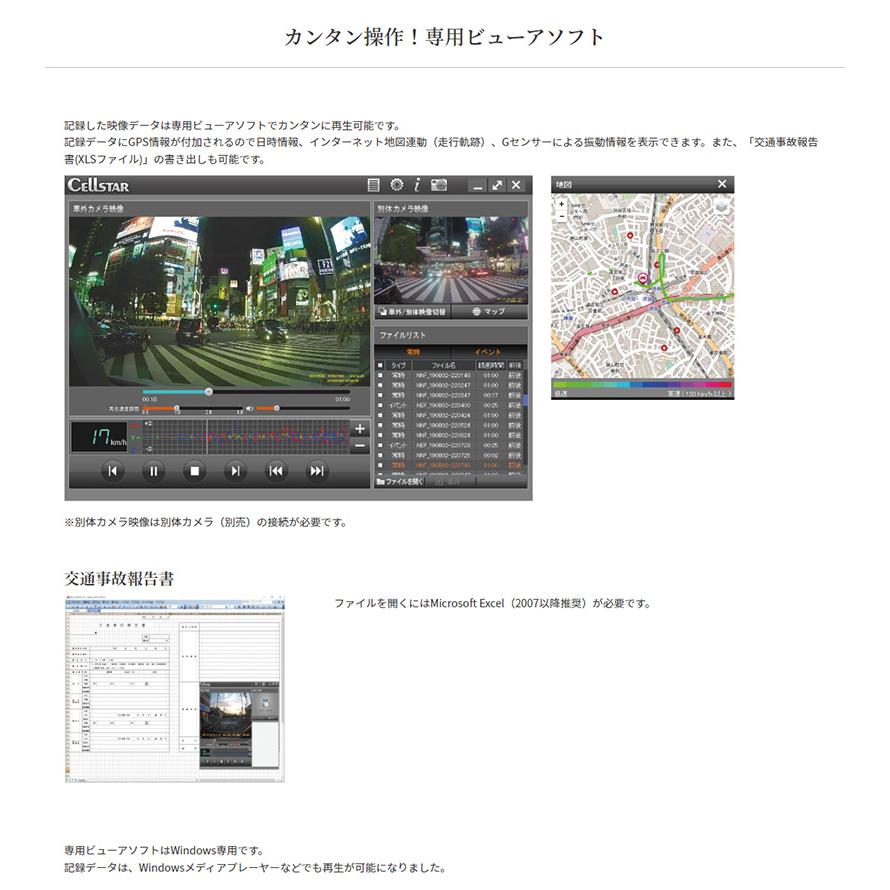Image resolution: width=890 pixels, height=890 pixels.
Task: Select file row with ファイル名 ending 220725
Action: tap(450, 455)
